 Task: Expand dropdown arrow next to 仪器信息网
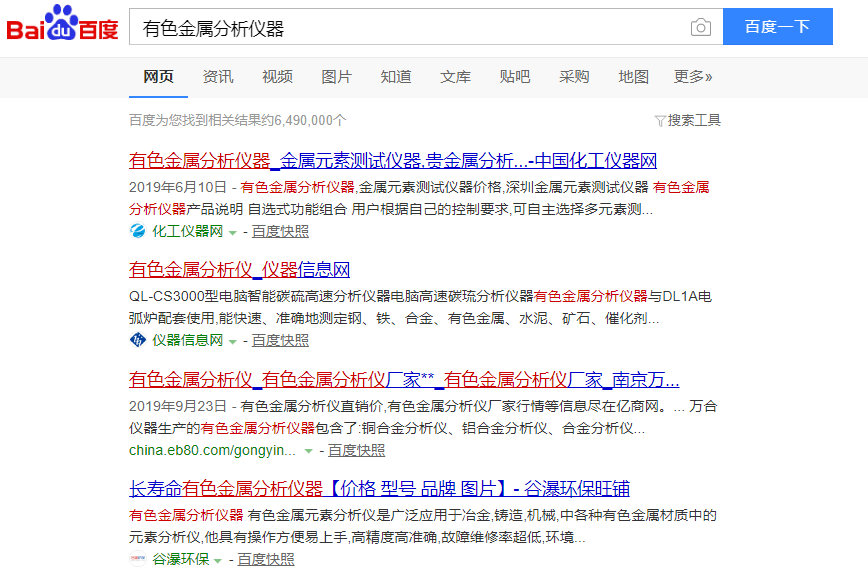pos(232,342)
